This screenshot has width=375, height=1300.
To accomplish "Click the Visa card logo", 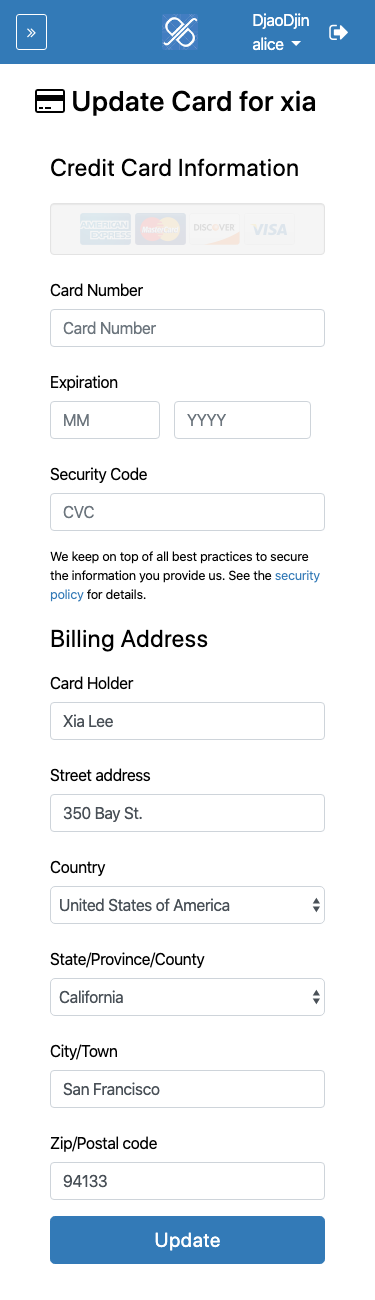I will 269,229.
